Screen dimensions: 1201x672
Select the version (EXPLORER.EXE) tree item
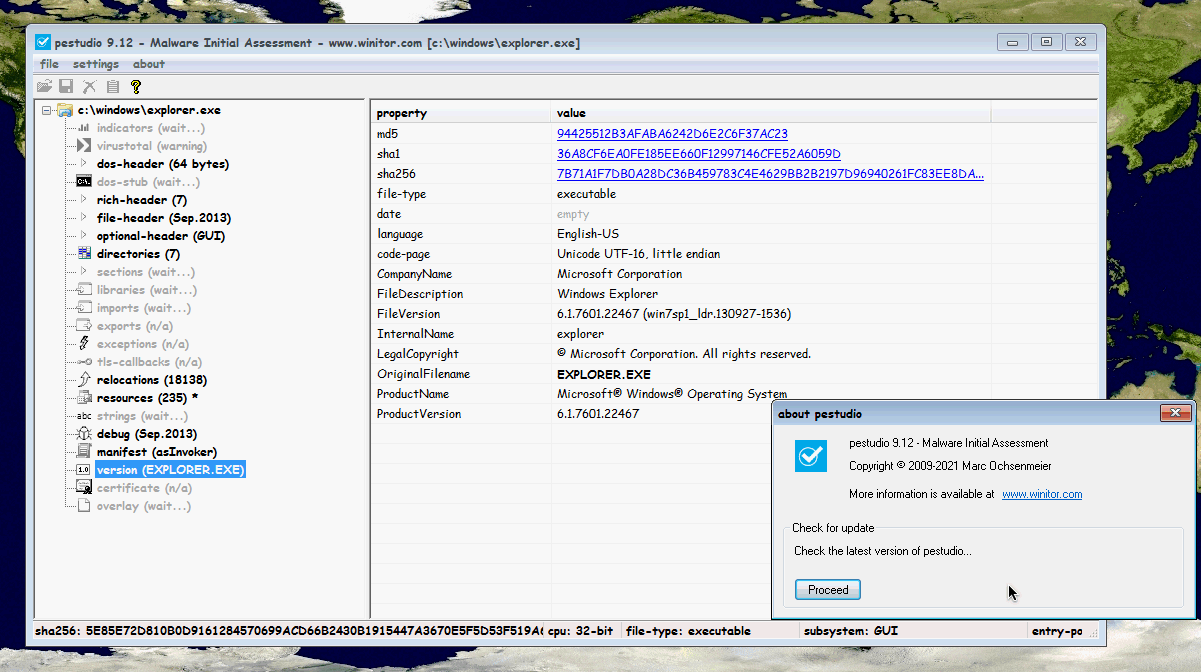[170, 470]
